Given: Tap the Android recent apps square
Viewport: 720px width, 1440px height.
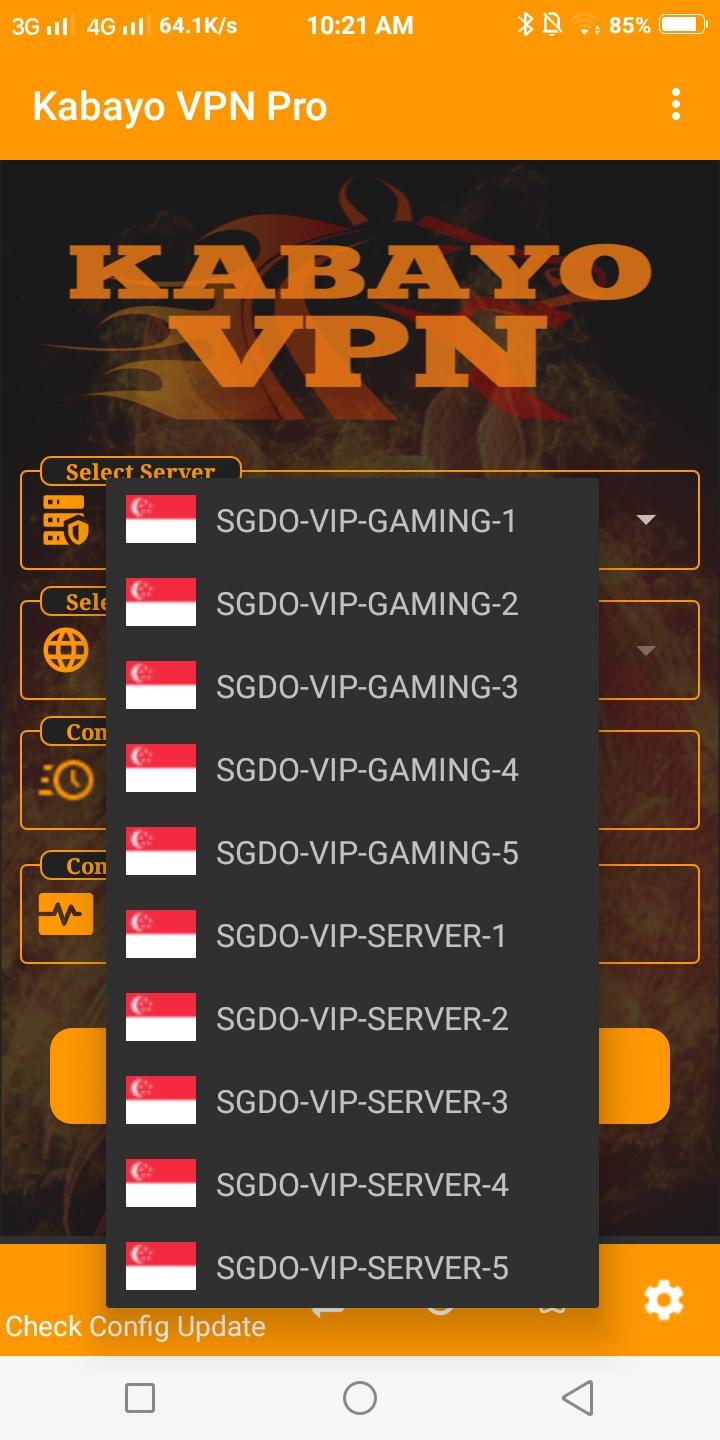Looking at the screenshot, I should (x=140, y=1398).
